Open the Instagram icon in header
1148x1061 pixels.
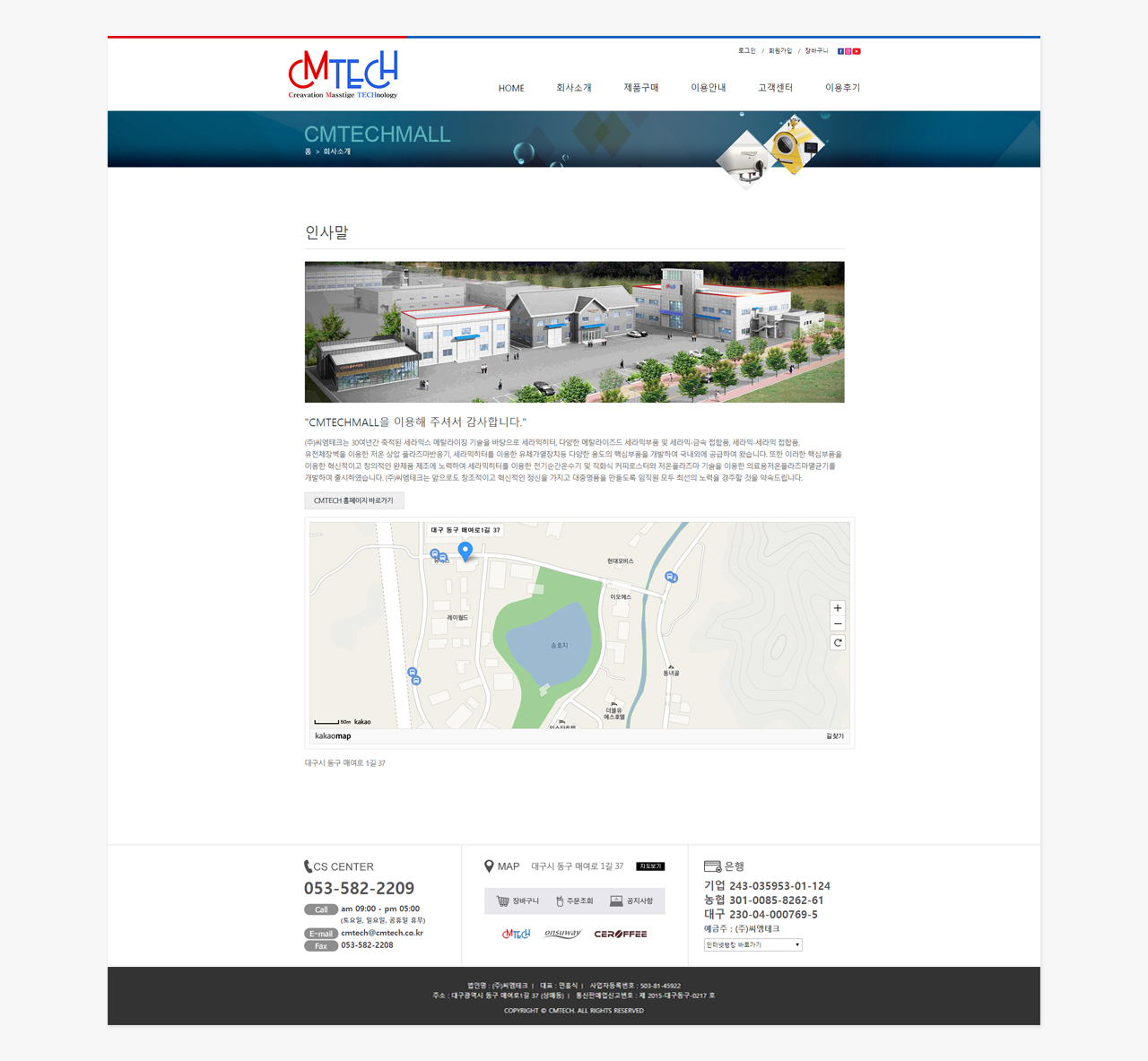(x=848, y=51)
